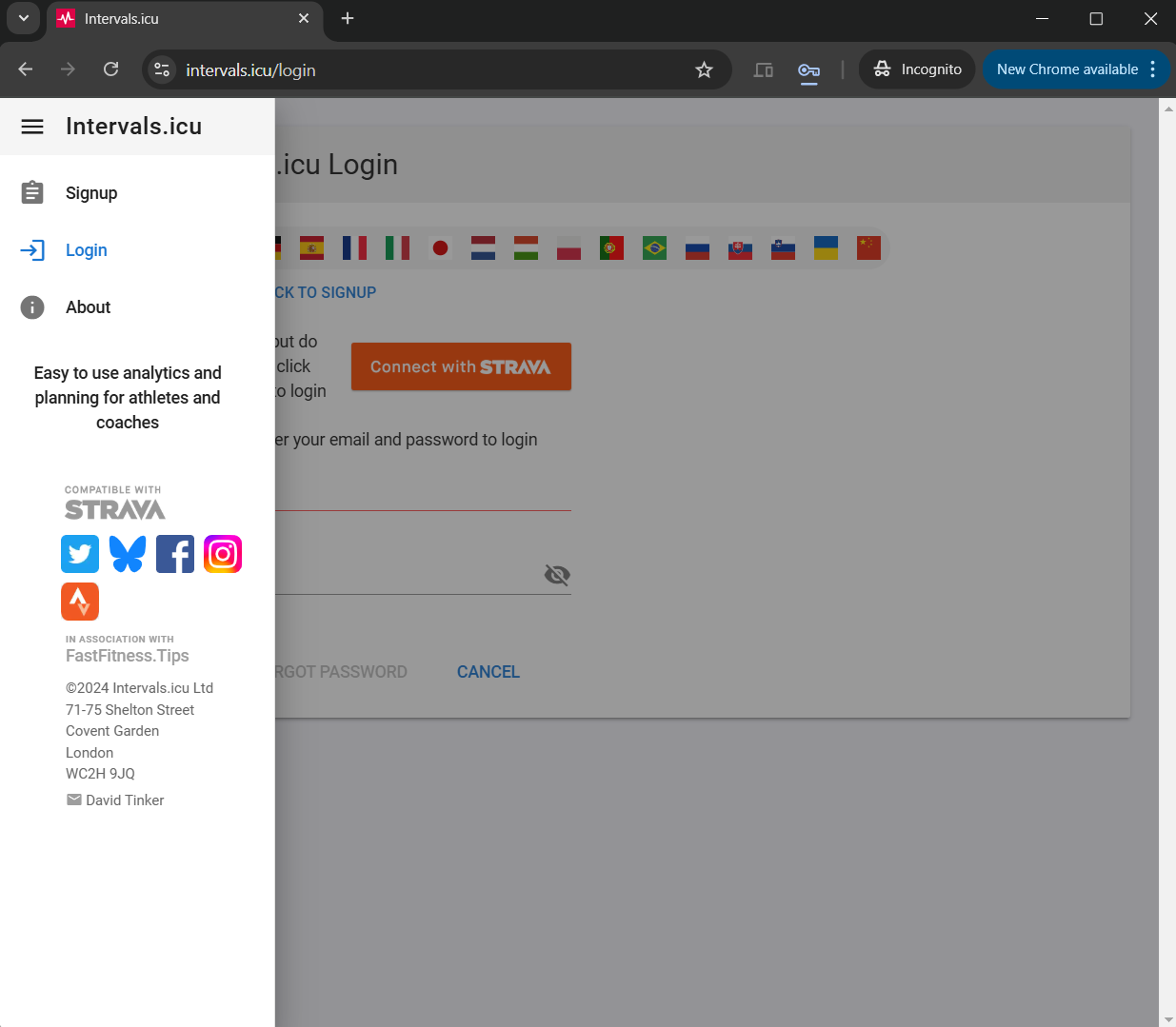Select the Brazilian flag language

(x=654, y=248)
